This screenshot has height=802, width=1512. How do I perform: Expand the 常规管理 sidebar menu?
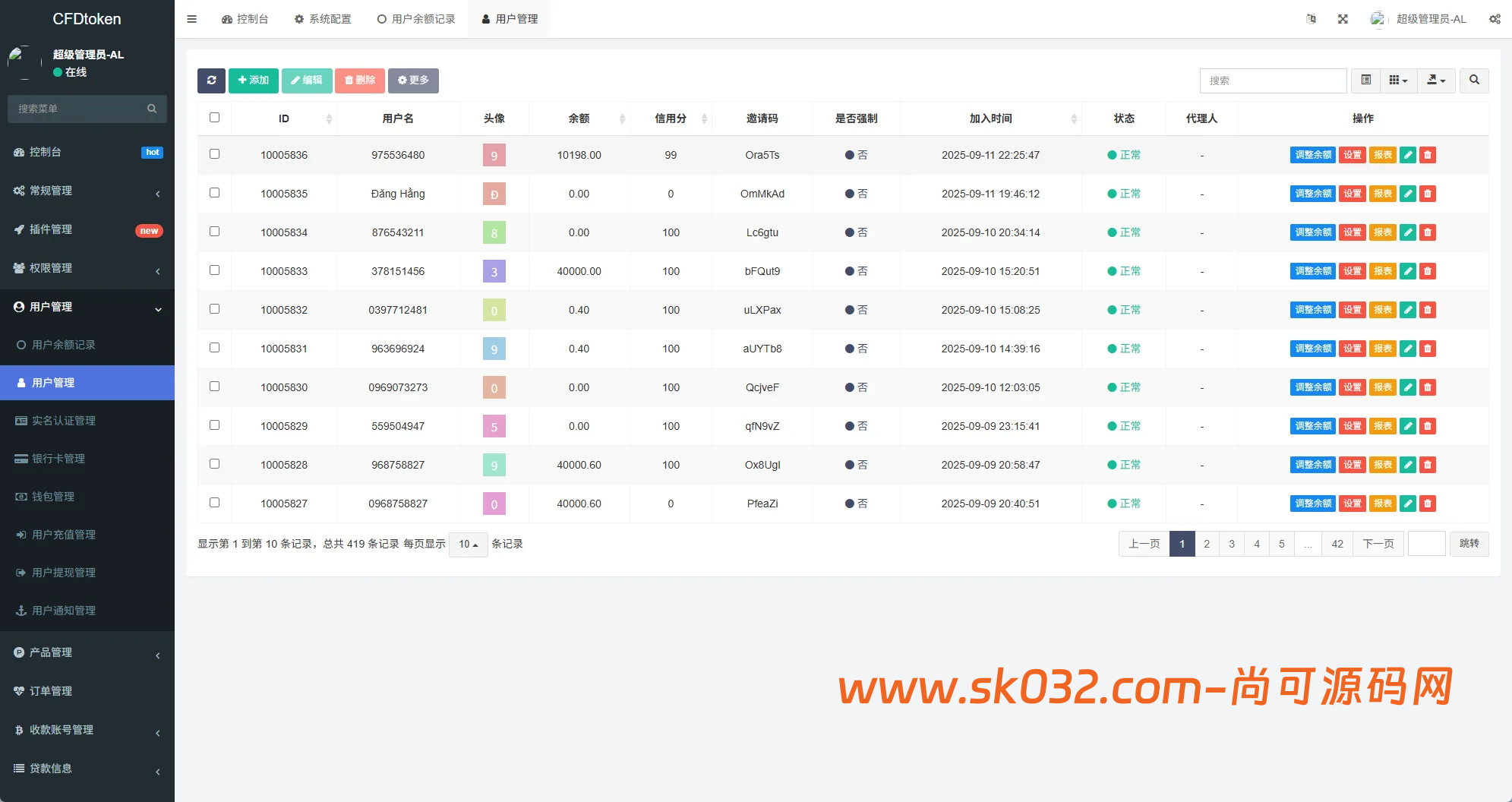coord(87,191)
